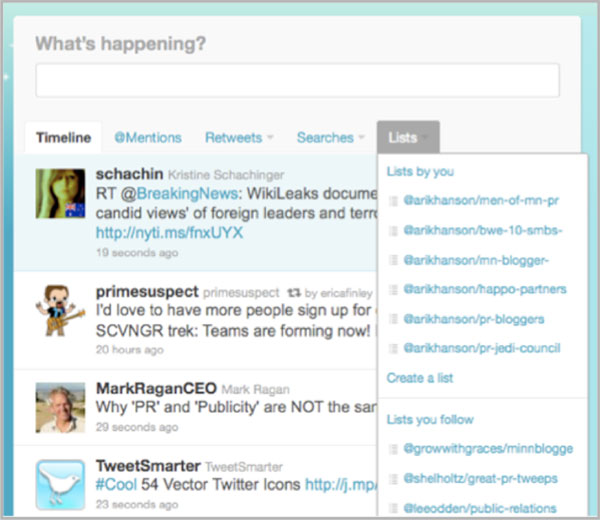The width and height of the screenshot is (600, 520).
Task: Open the http://j.mp link in TweetSmarter tweet
Action: click(x=341, y=485)
